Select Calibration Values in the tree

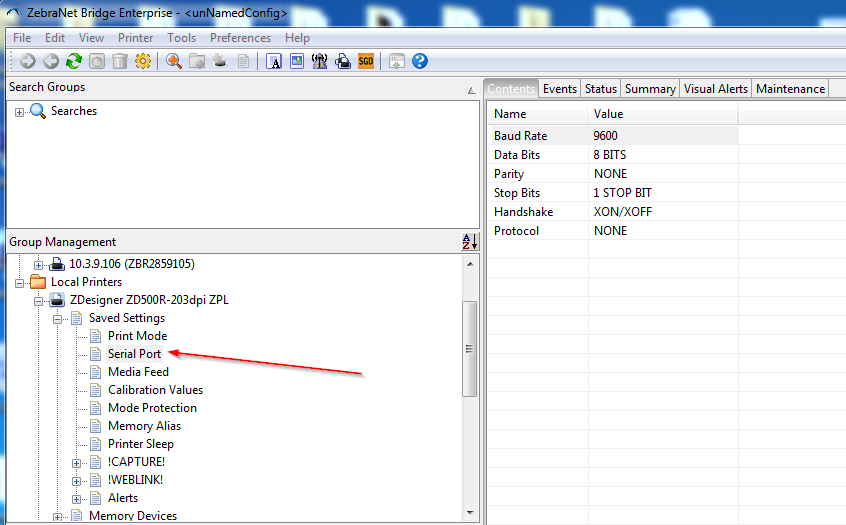coord(155,390)
